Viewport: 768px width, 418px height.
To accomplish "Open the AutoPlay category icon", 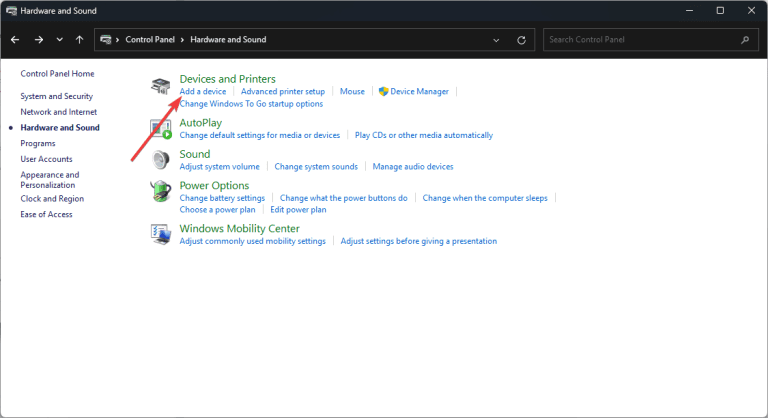I will click(161, 129).
